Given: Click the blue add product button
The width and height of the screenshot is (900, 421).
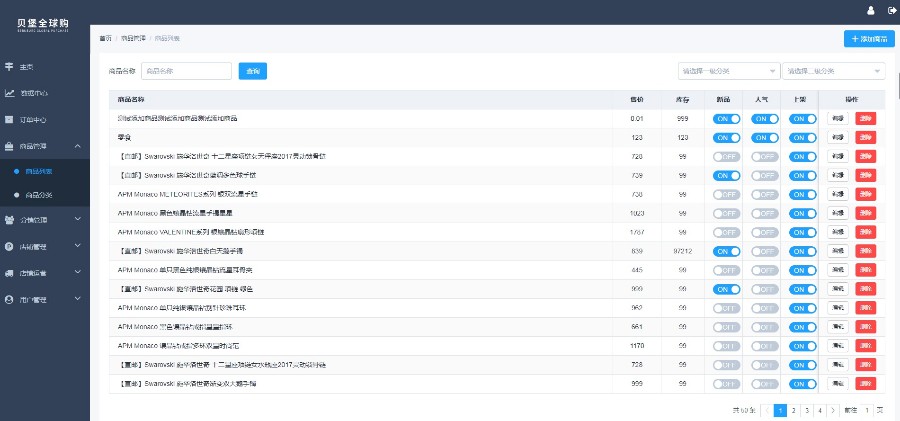Looking at the screenshot, I should pos(869,39).
